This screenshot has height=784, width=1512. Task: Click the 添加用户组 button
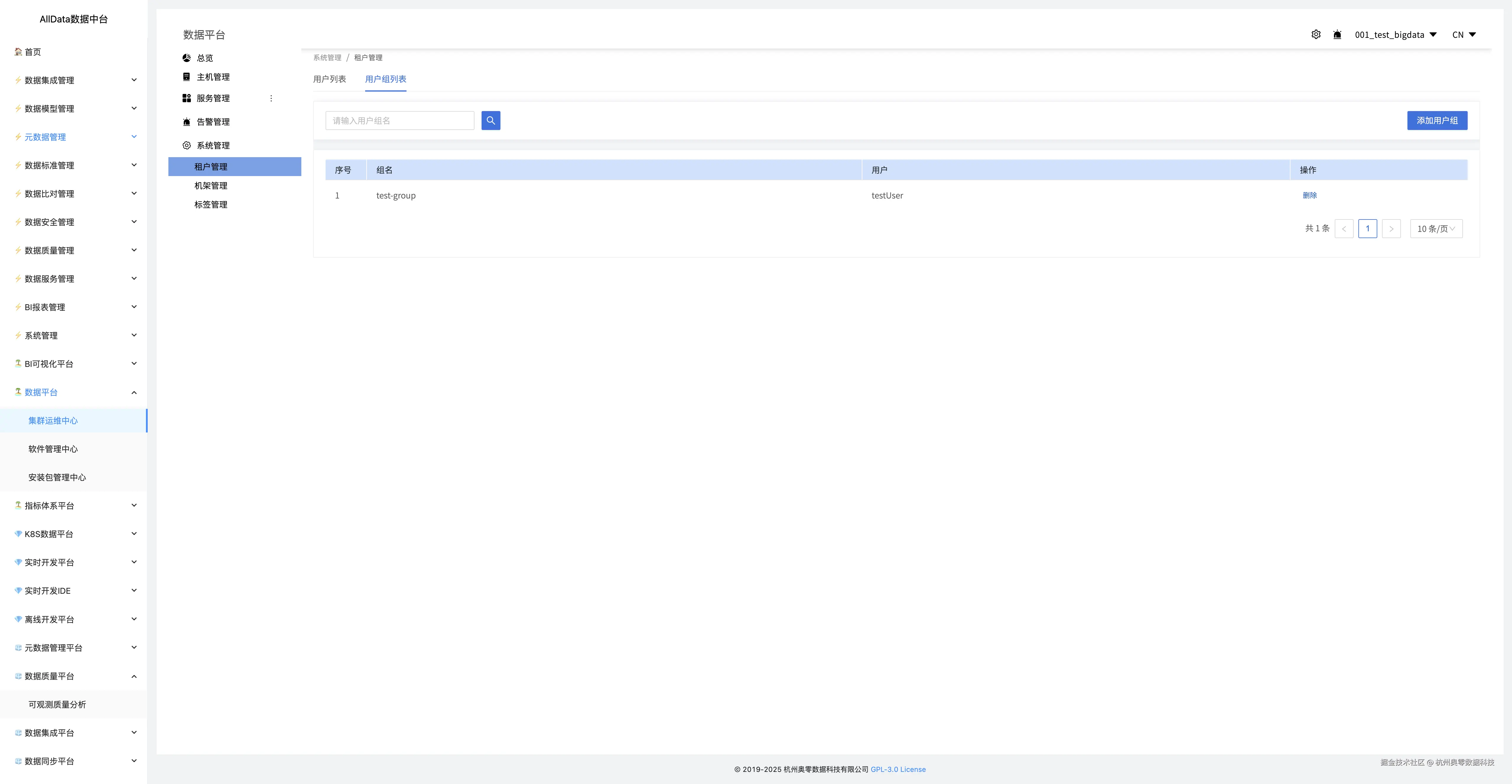pyautogui.click(x=1437, y=120)
